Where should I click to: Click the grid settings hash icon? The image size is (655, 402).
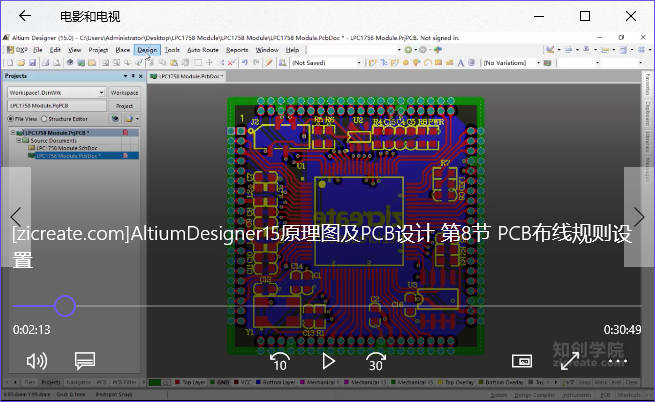coord(642,50)
